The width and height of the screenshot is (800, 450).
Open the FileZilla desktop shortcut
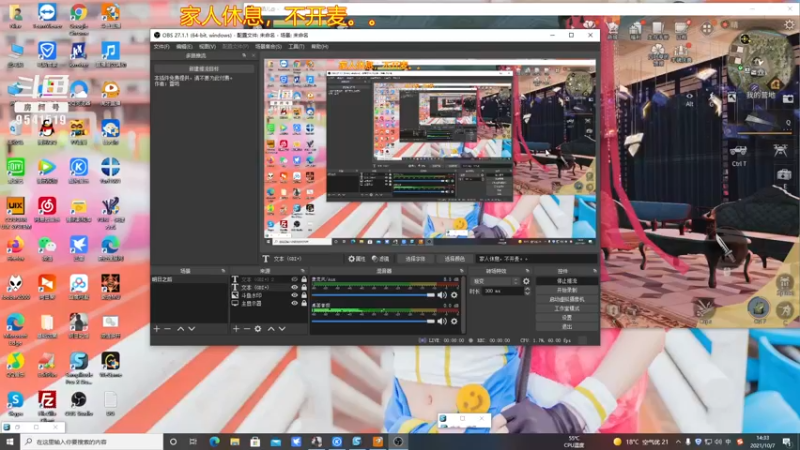click(x=47, y=404)
